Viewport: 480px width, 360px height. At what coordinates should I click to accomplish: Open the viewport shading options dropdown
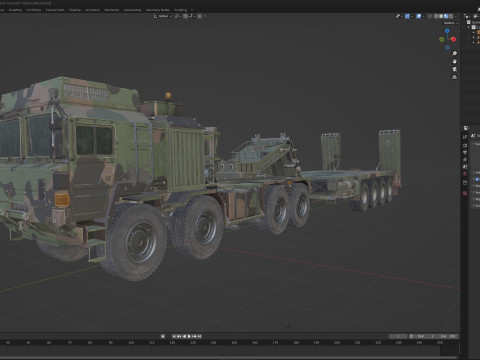click(456, 16)
